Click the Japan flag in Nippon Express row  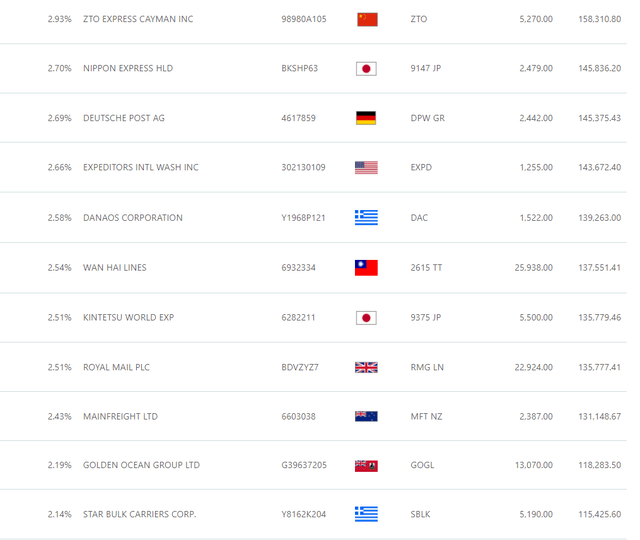(367, 69)
